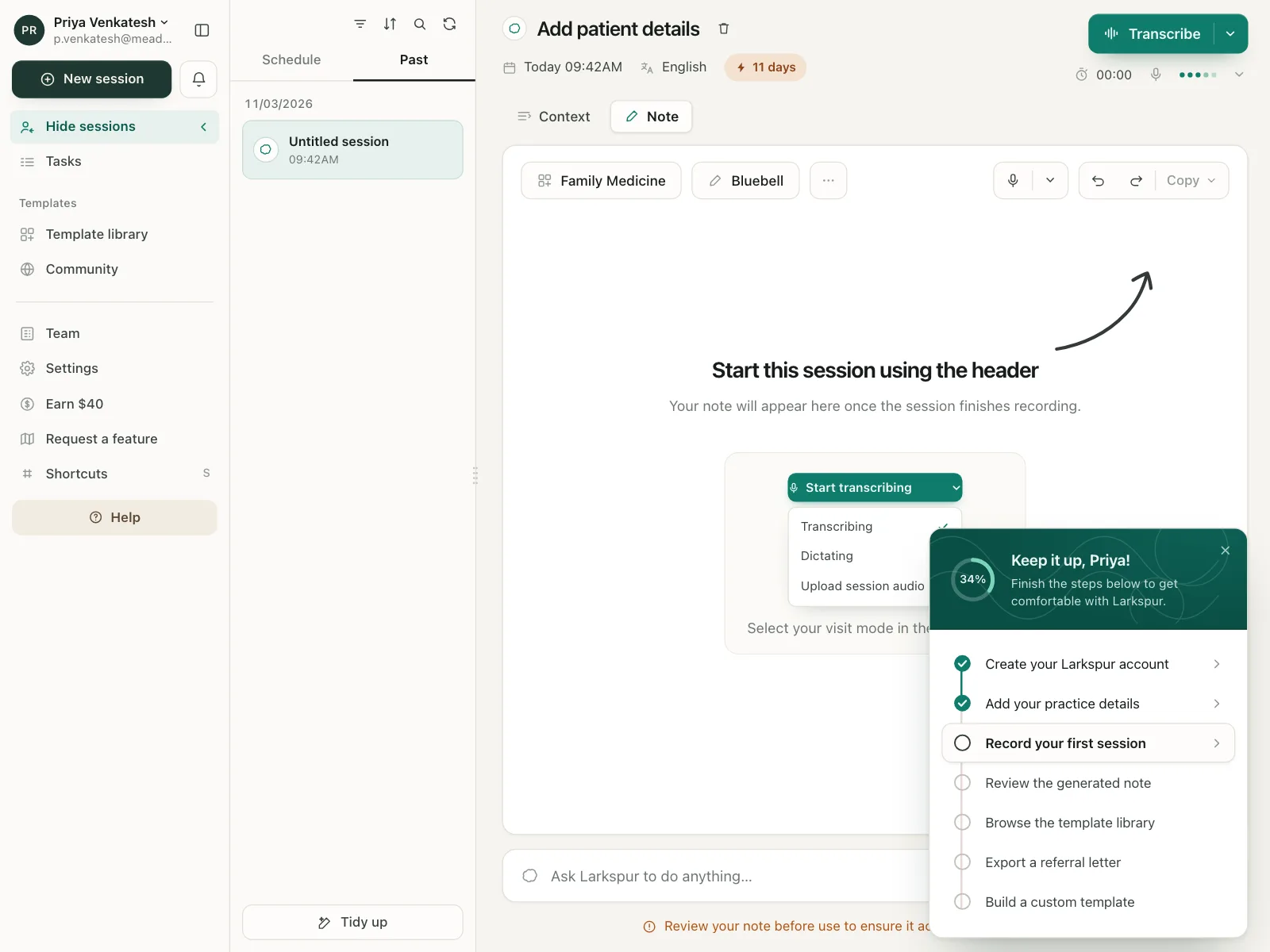Delete session using the trash icon
Image resolution: width=1270 pixels, height=952 pixels.
724,29
